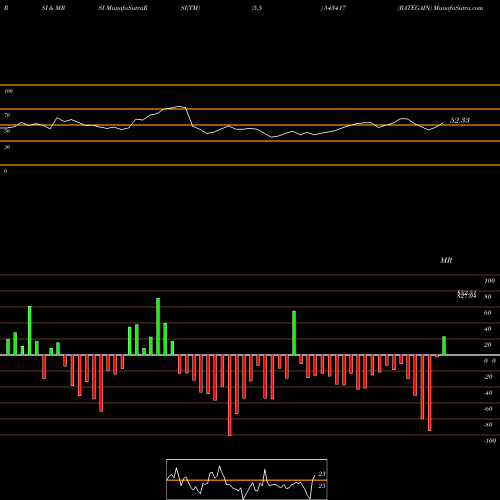The image size is (500, 500).
Task: Click the 'SI(TM)' header label
Action: 190,8
